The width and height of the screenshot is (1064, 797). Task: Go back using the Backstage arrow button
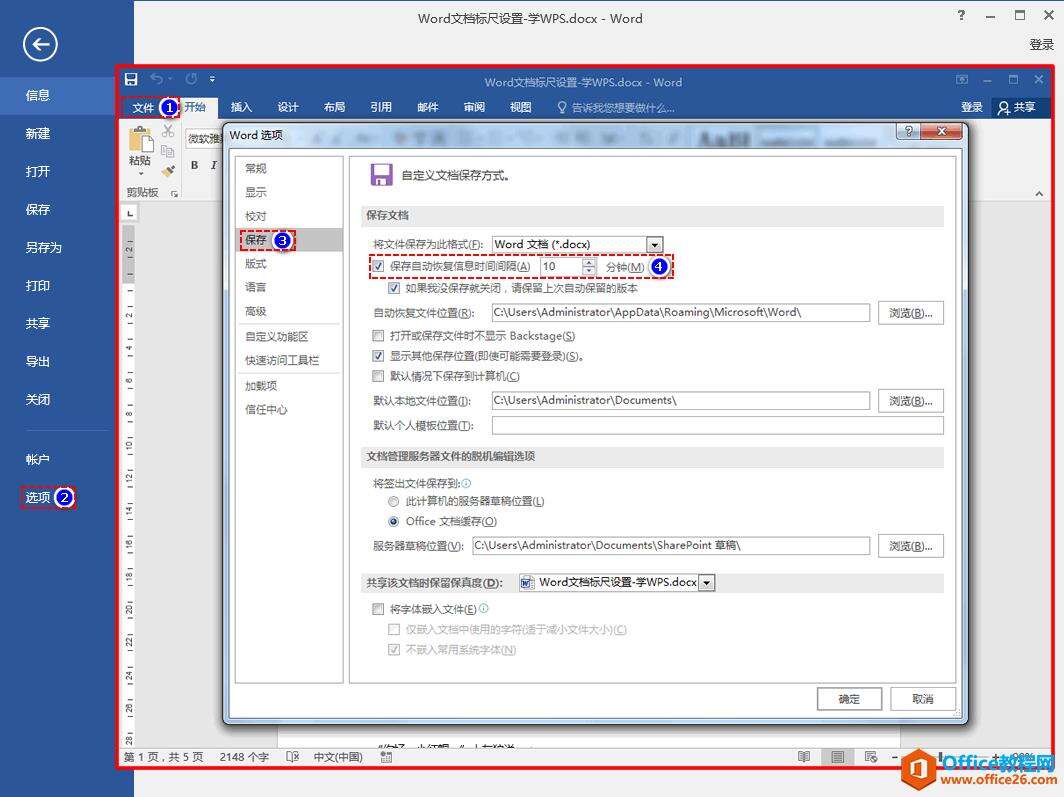coord(40,44)
